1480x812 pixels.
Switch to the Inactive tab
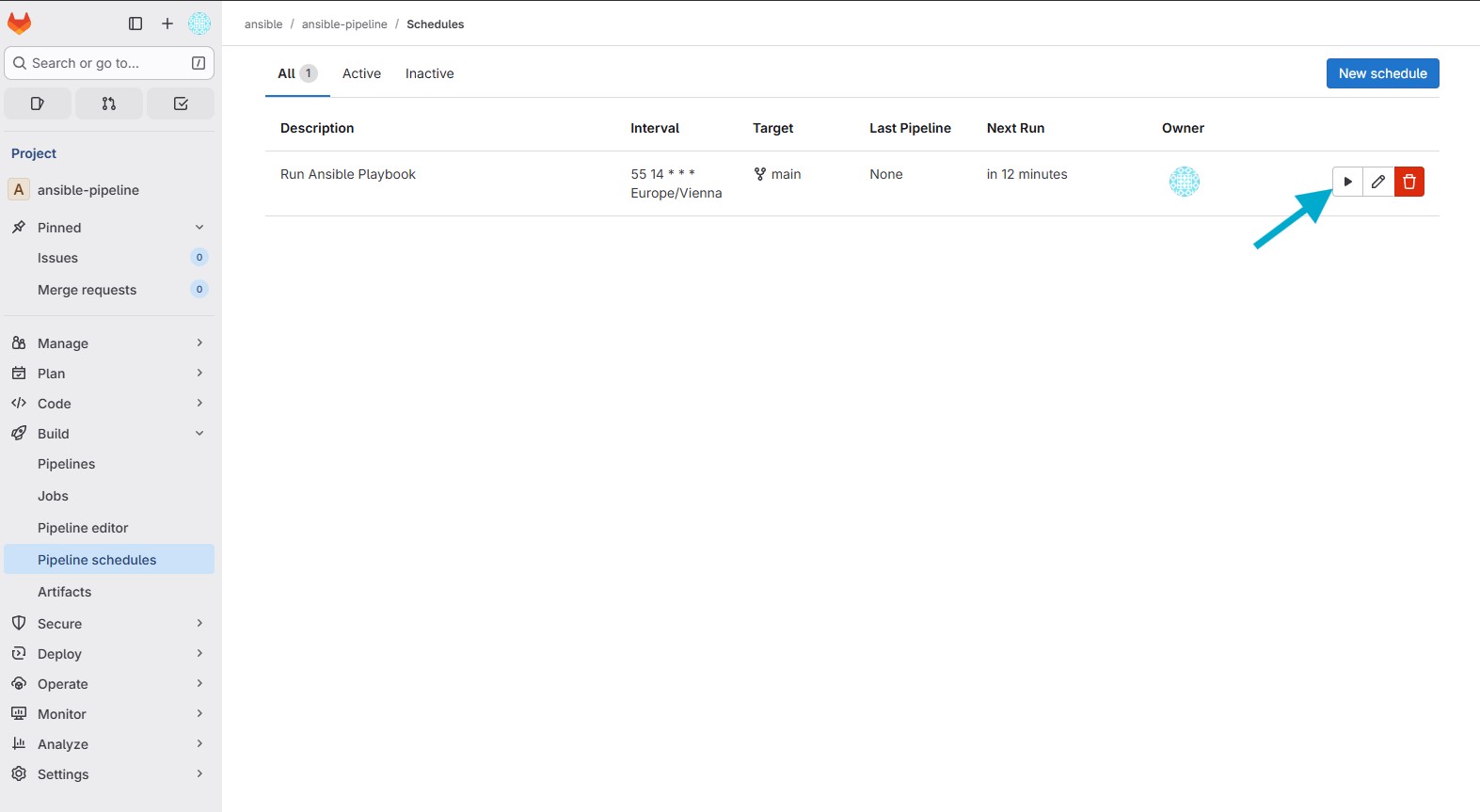pyautogui.click(x=429, y=73)
